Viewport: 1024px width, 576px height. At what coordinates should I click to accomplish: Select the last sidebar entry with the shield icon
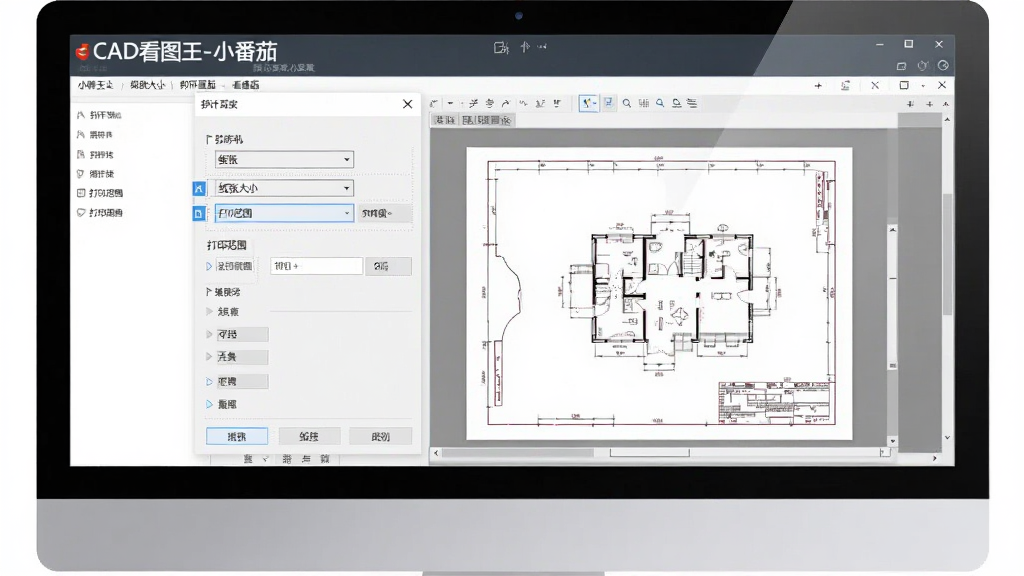pyautogui.click(x=100, y=213)
